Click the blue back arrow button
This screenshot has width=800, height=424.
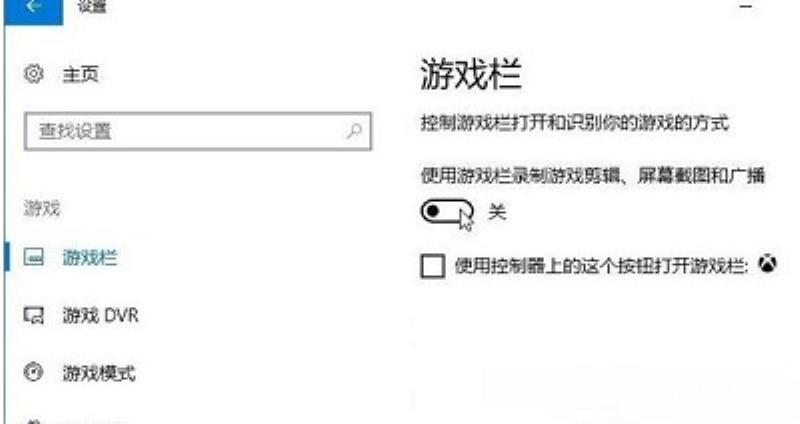point(34,10)
